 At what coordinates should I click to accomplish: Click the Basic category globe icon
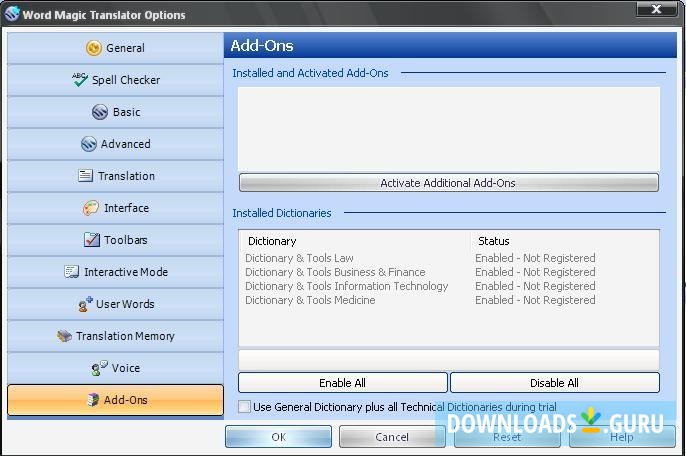point(100,112)
